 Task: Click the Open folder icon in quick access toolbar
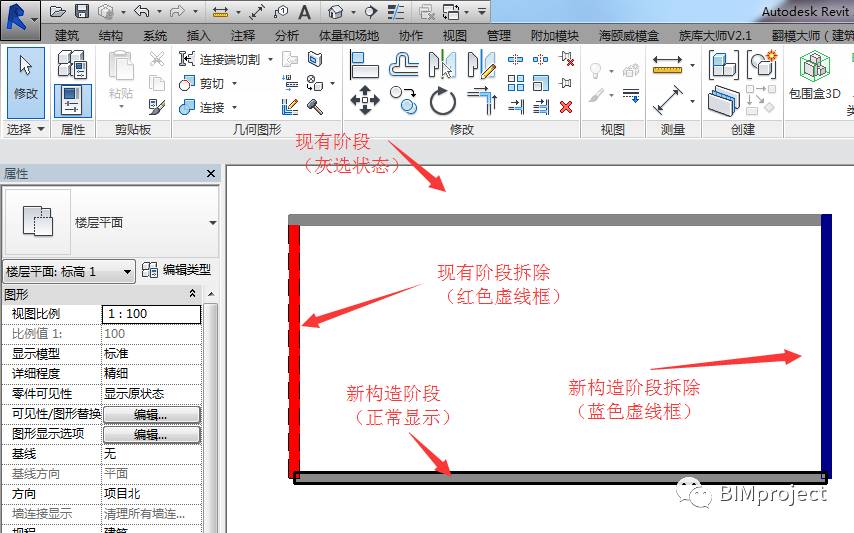coord(58,11)
